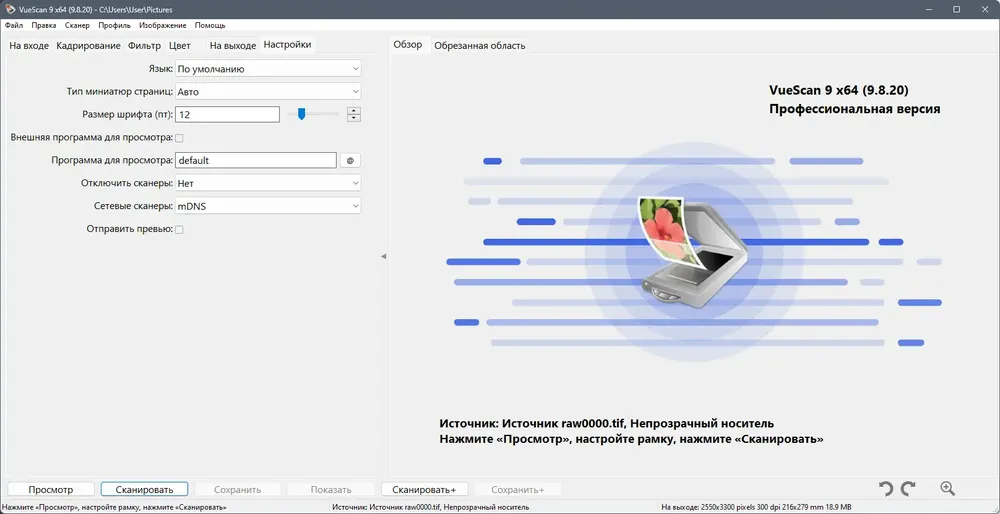Click the output size status bar text
The width and height of the screenshot is (1000, 514).
point(756,508)
